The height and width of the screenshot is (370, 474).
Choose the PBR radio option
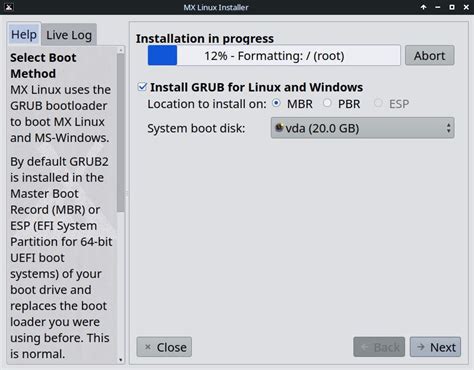(327, 103)
